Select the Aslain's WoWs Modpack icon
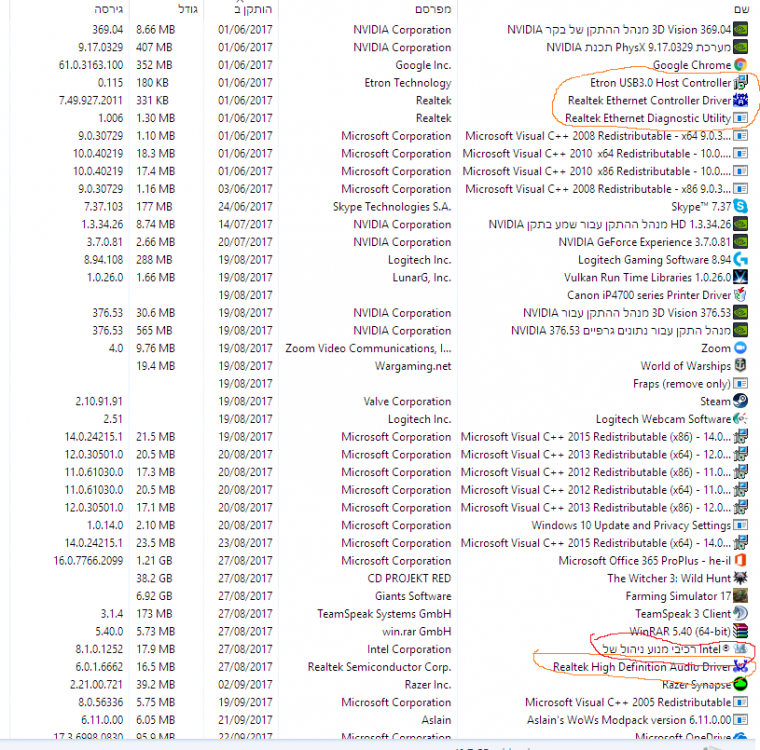The width and height of the screenshot is (760, 750). tap(740, 719)
